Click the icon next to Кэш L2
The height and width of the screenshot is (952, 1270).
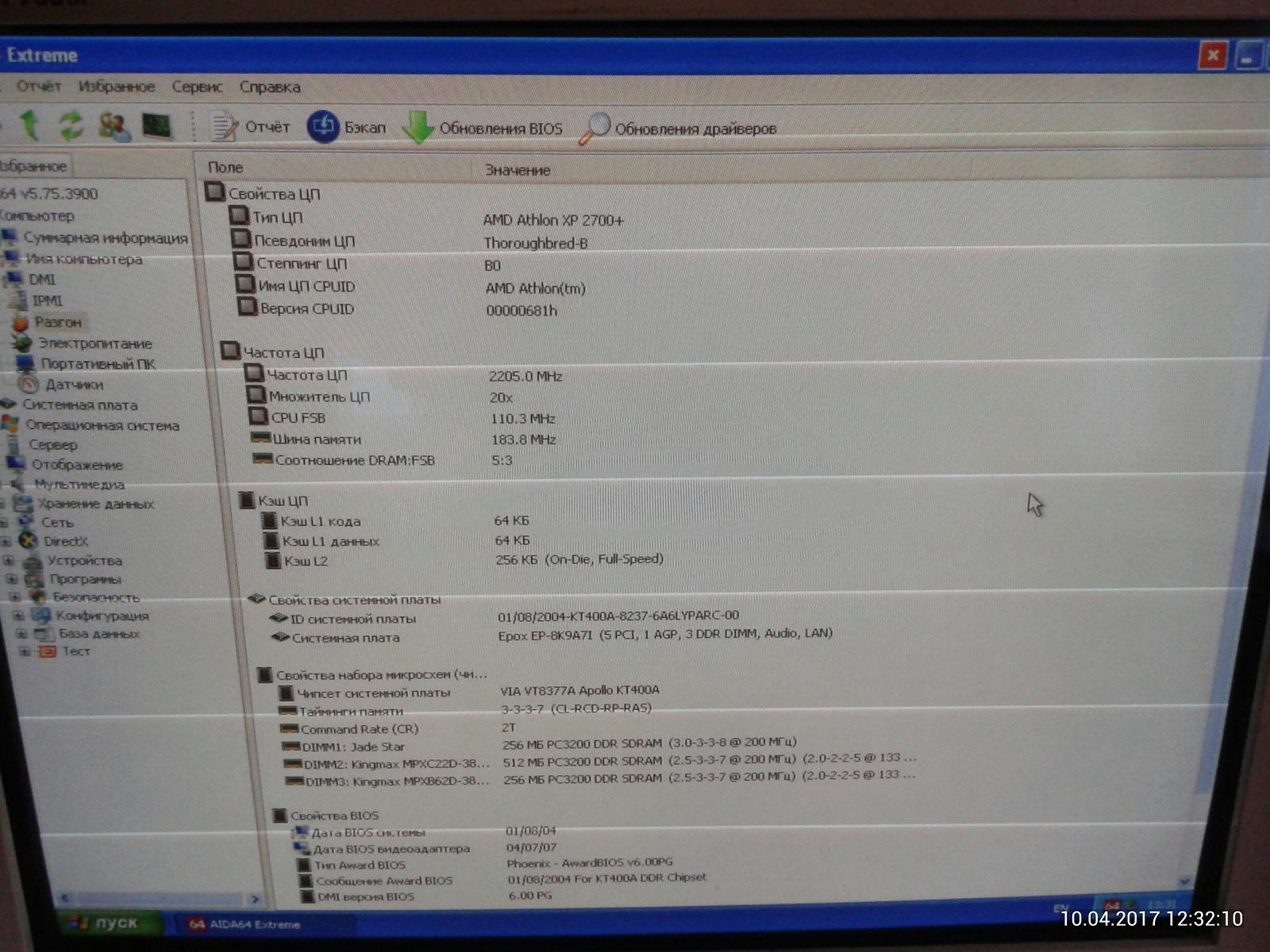(x=272, y=560)
